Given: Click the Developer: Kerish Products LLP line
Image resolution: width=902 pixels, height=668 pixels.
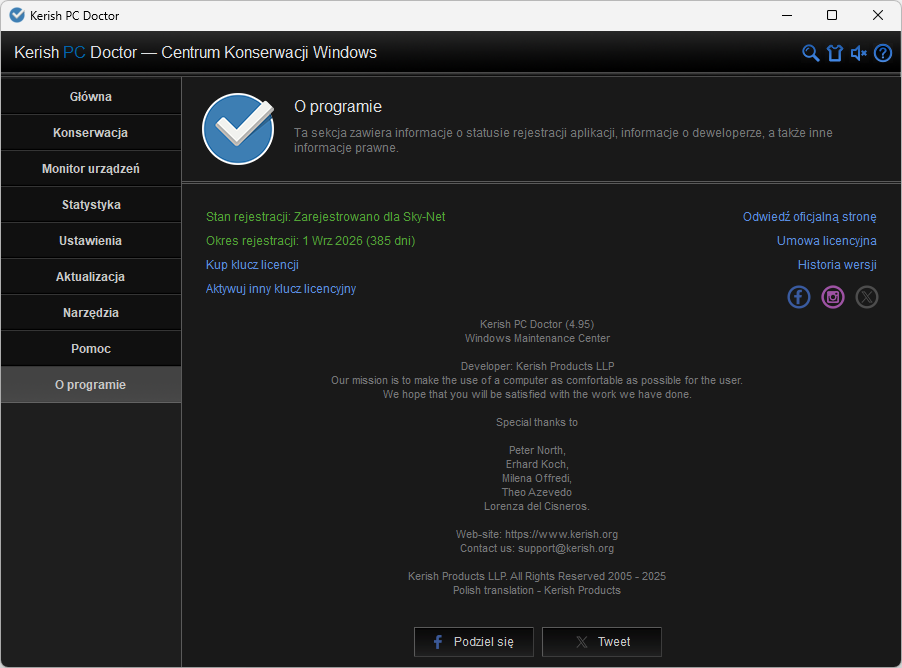Looking at the screenshot, I should 537,367.
